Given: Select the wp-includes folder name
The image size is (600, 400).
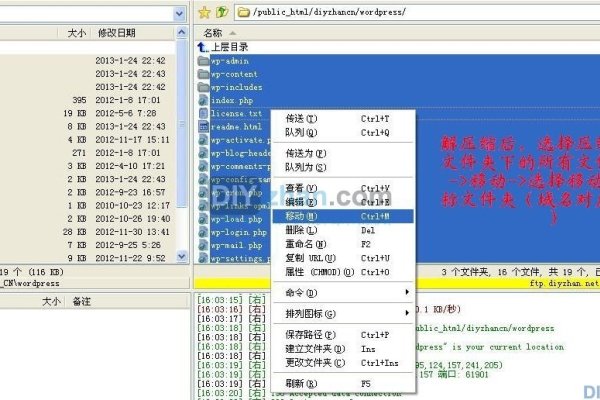Looking at the screenshot, I should [236, 88].
